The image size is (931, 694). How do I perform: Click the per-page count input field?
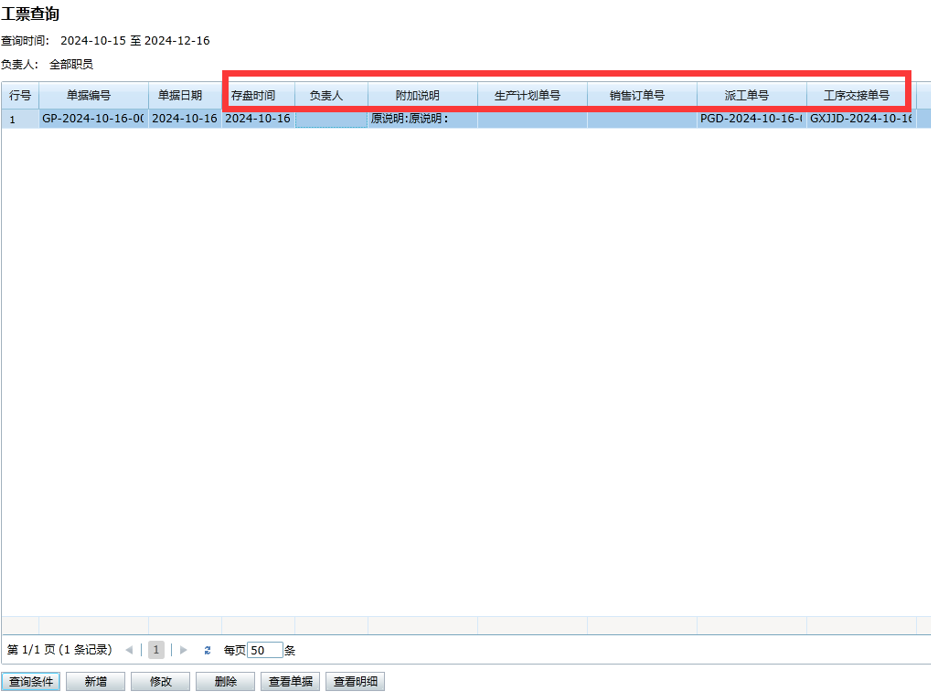pyautogui.click(x=264, y=650)
